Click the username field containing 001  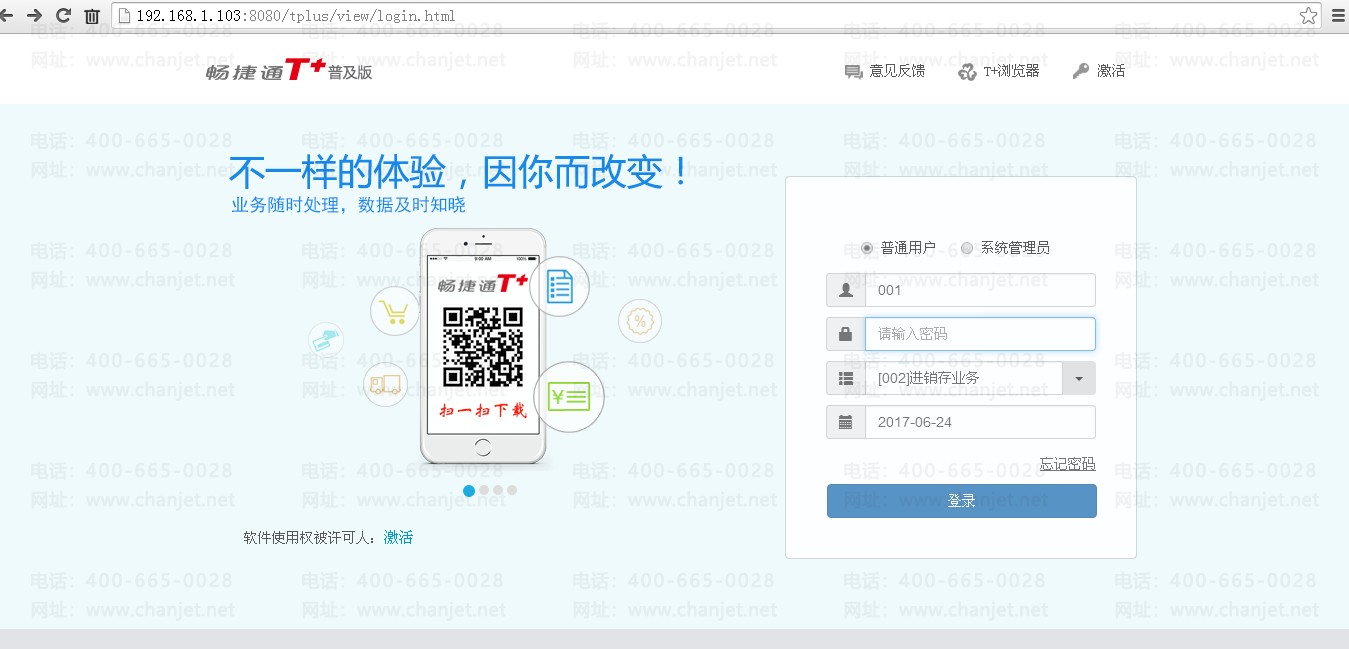coord(980,290)
